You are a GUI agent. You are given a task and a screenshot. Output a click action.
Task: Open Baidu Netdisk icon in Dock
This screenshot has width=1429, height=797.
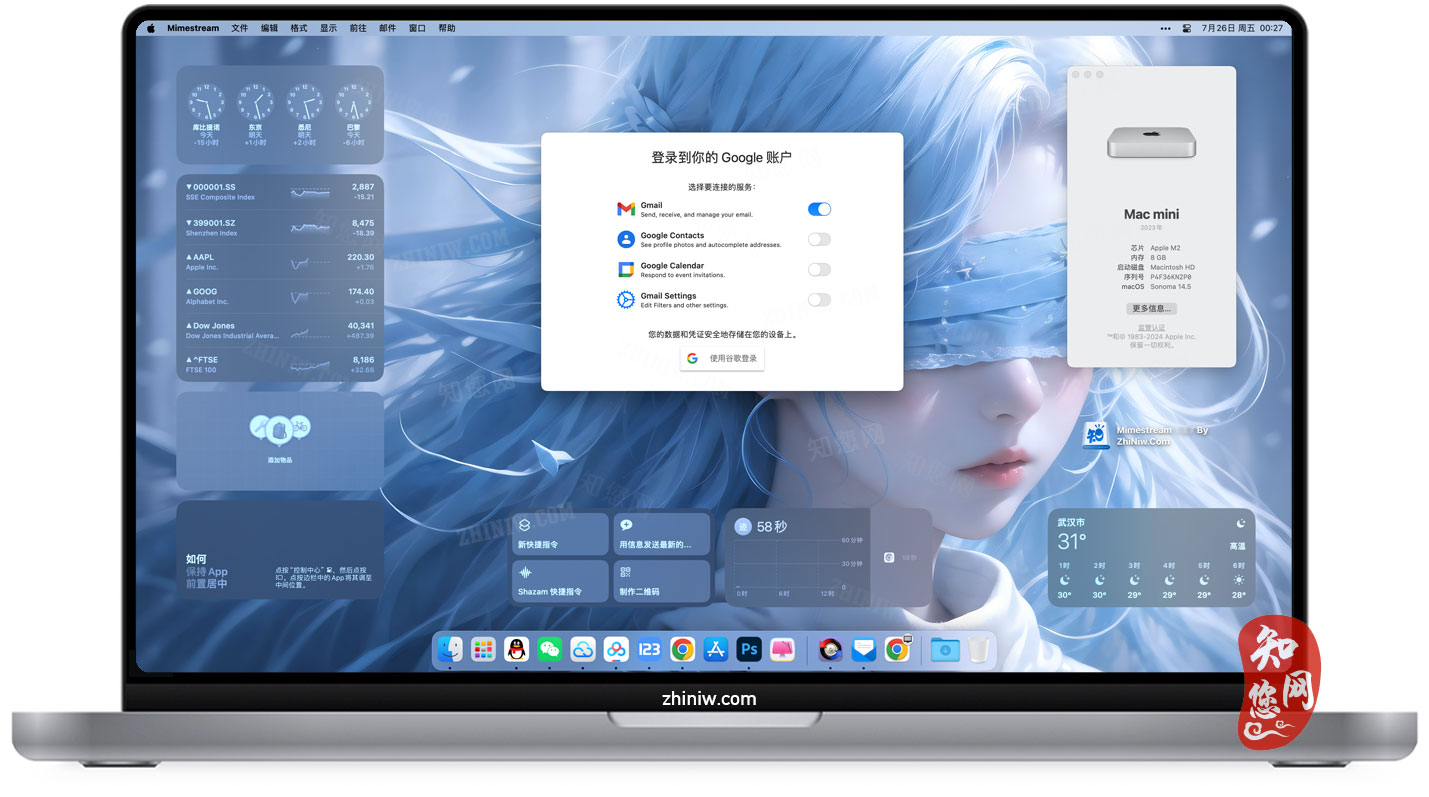click(x=616, y=649)
